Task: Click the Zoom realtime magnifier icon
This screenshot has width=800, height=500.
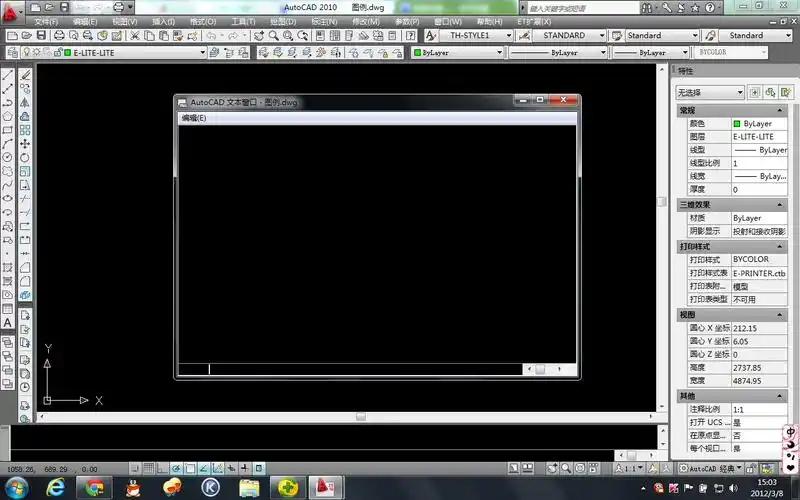Action: 273,35
